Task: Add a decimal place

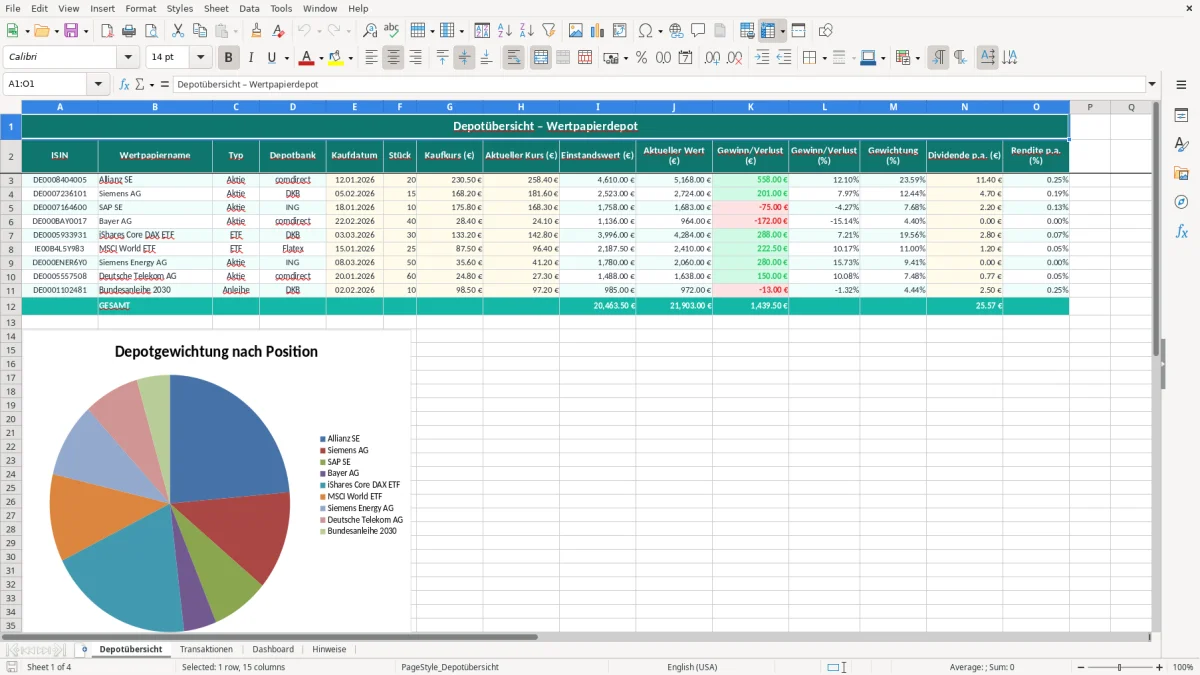Action: coord(713,58)
